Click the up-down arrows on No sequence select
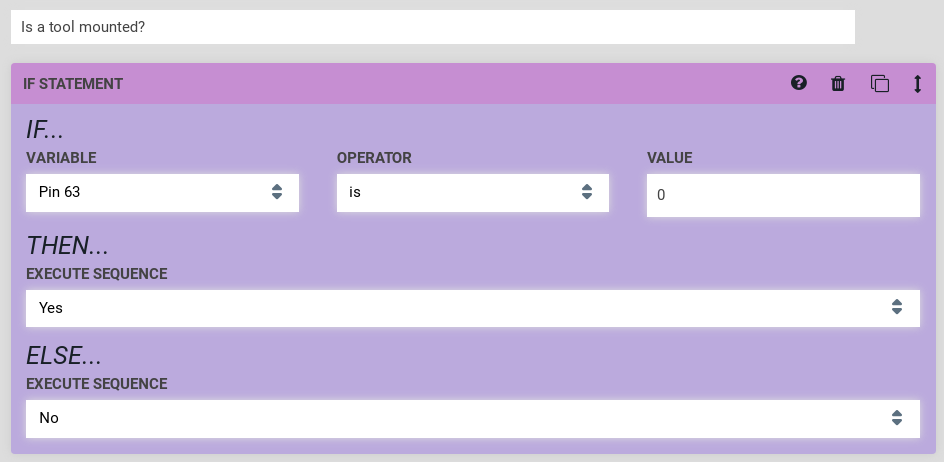 897,418
